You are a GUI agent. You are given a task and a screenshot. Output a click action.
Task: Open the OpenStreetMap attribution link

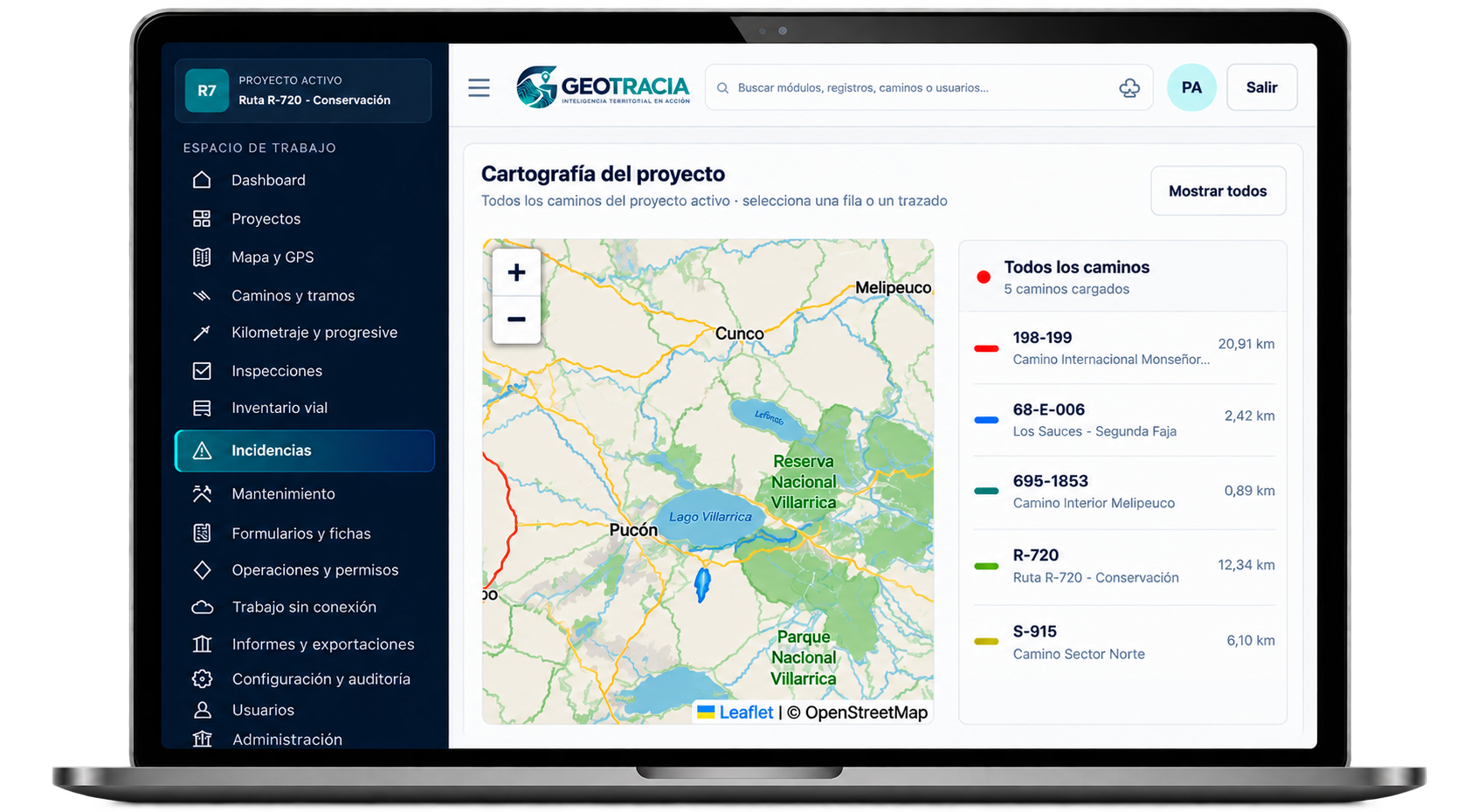coord(866,712)
